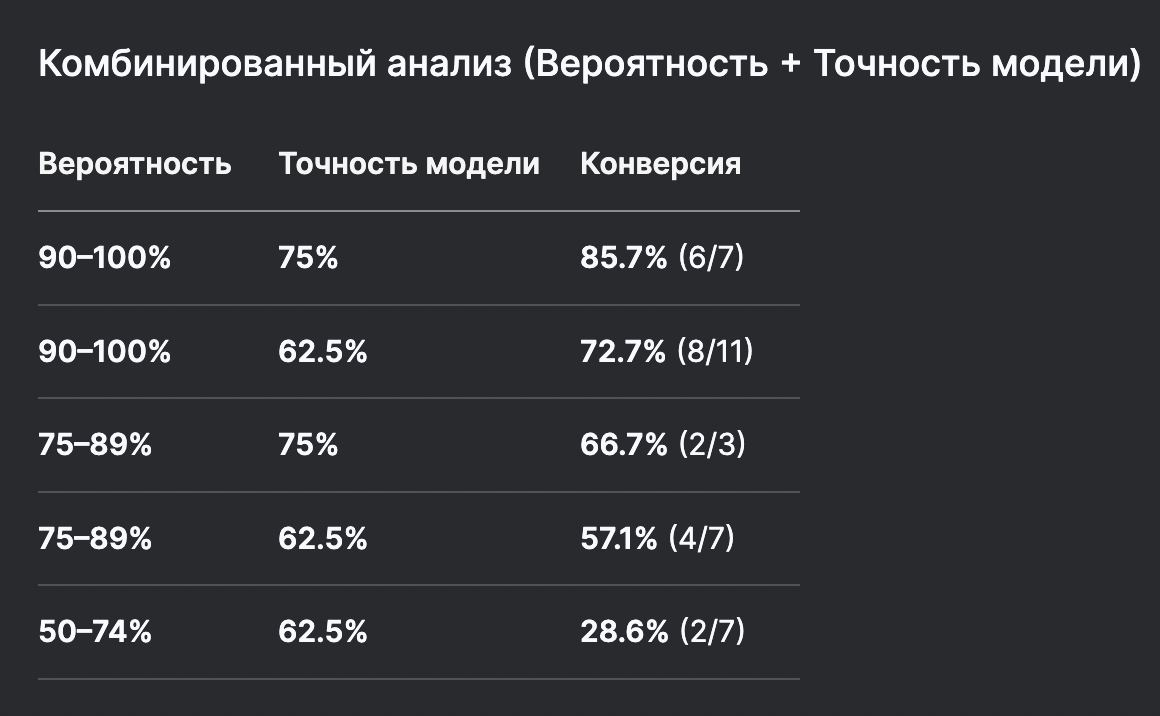
Task: Click 90–100% in the second row
Action: point(104,351)
